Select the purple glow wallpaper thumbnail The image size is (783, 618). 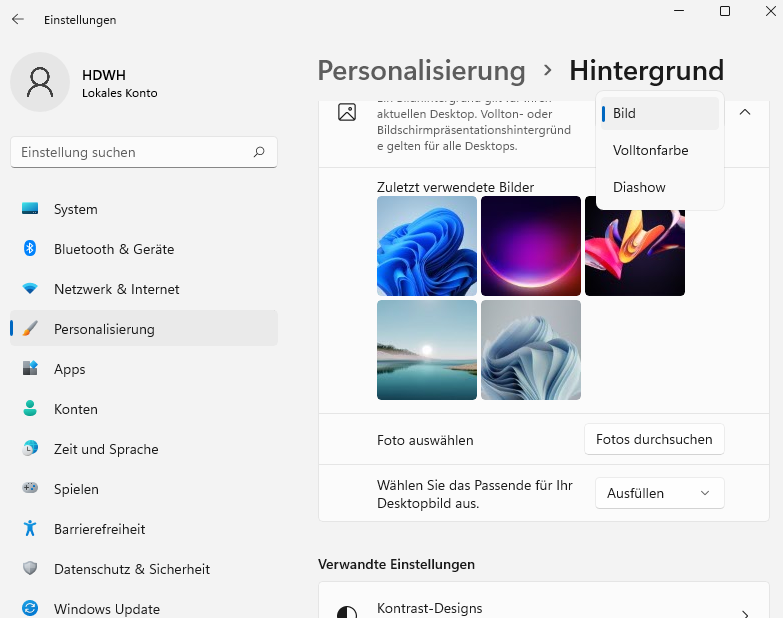531,246
